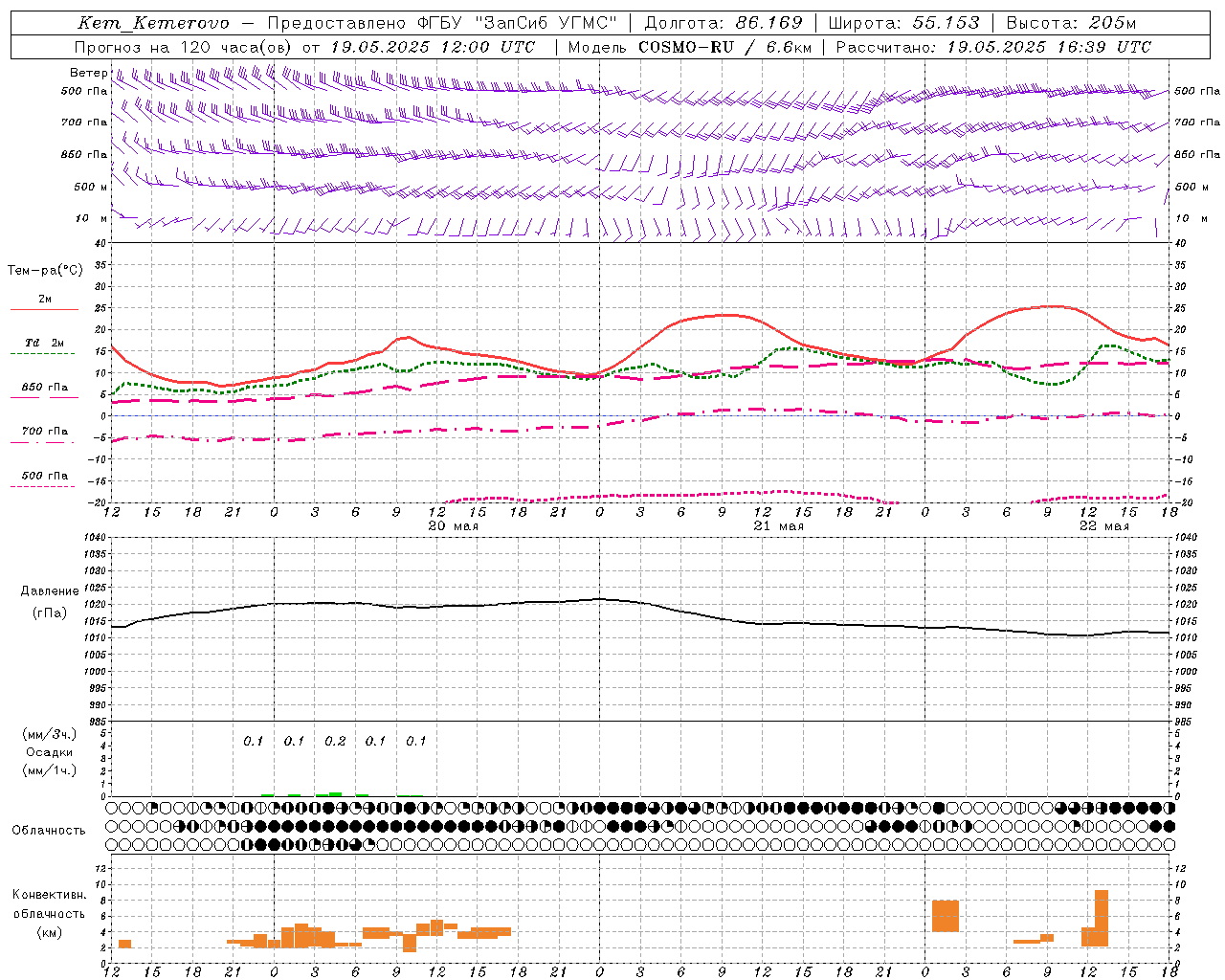The image size is (1225, 980).
Task: Click the tallest orange convective cloud bar
Action: [x=1102, y=919]
